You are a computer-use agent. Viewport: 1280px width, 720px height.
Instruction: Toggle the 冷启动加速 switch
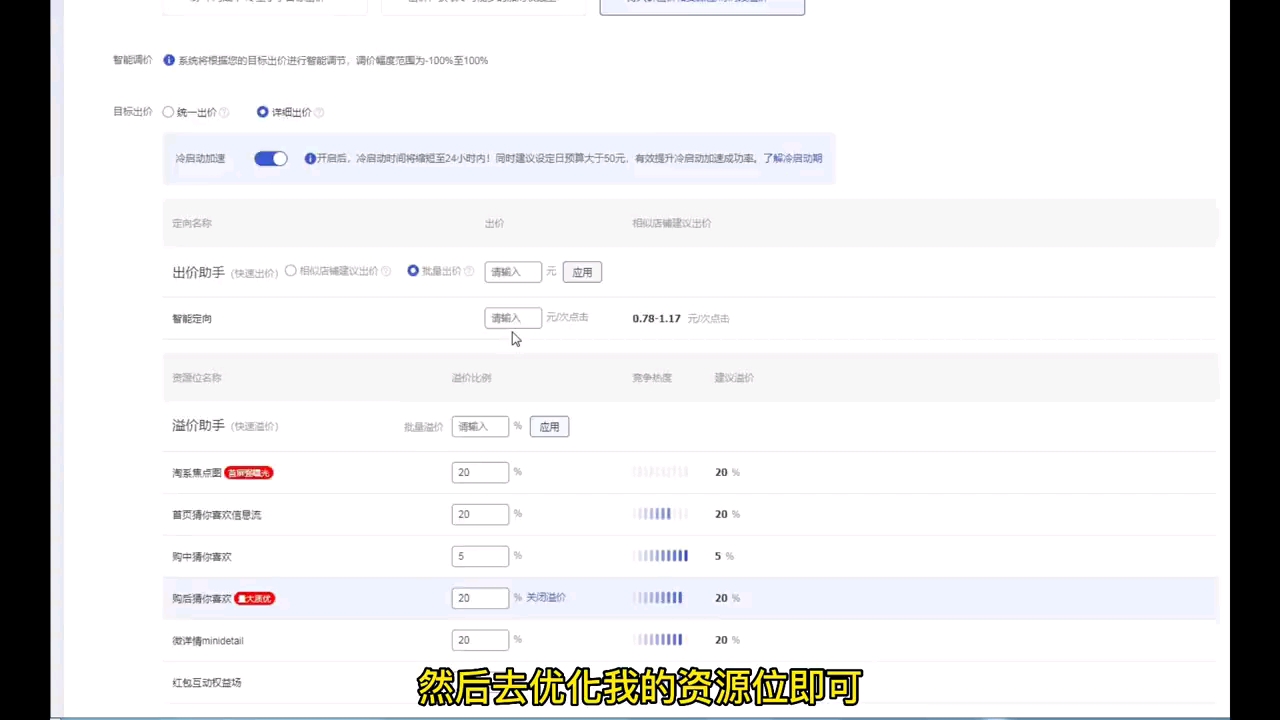tap(270, 158)
